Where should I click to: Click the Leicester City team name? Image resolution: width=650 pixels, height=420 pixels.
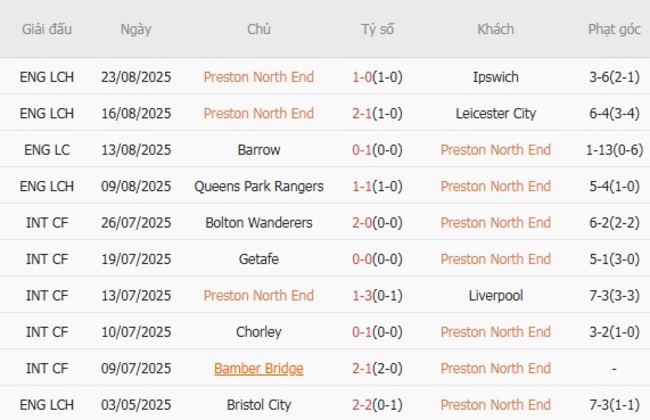coord(495,113)
